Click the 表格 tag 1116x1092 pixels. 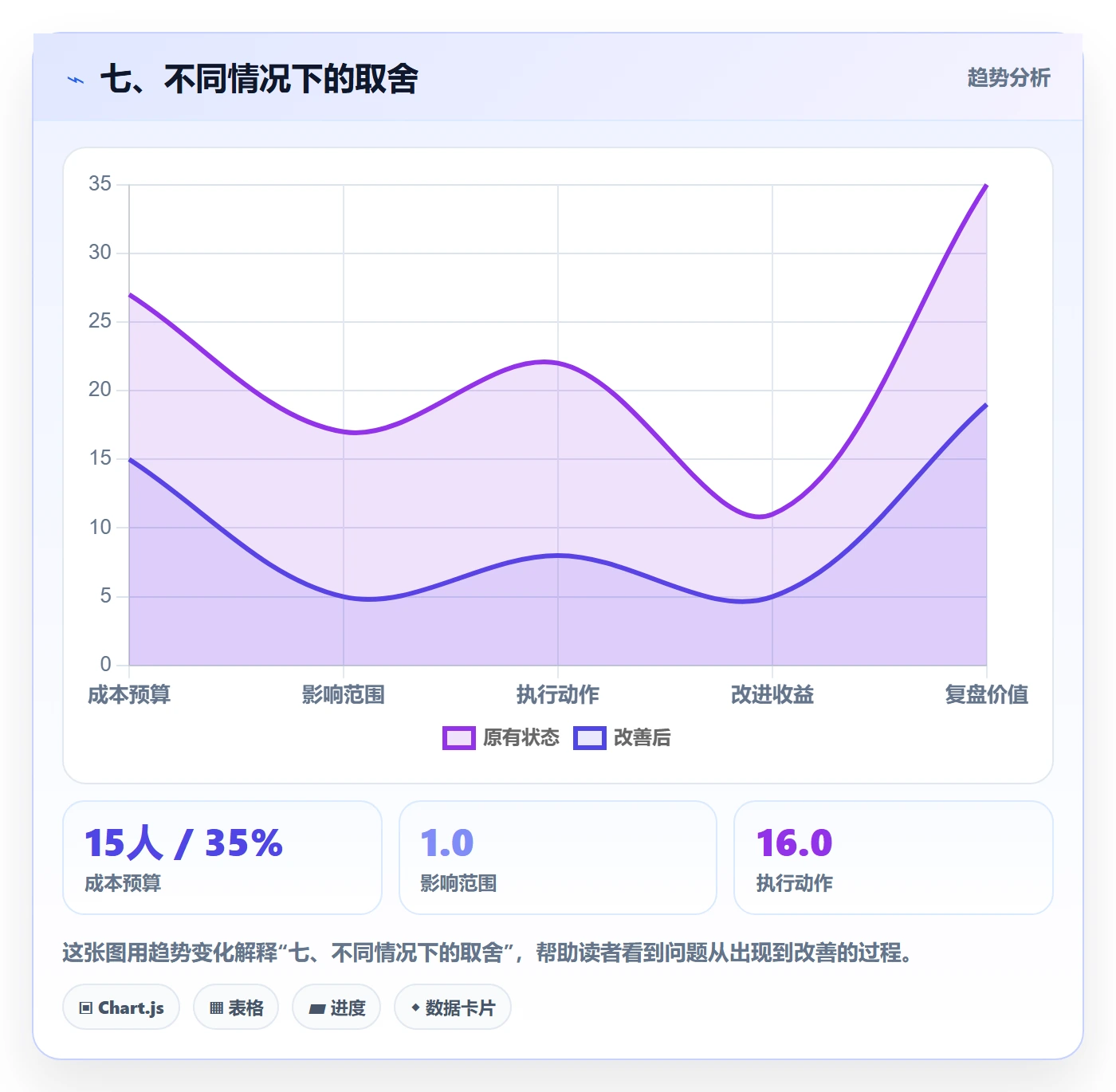[x=236, y=1008]
